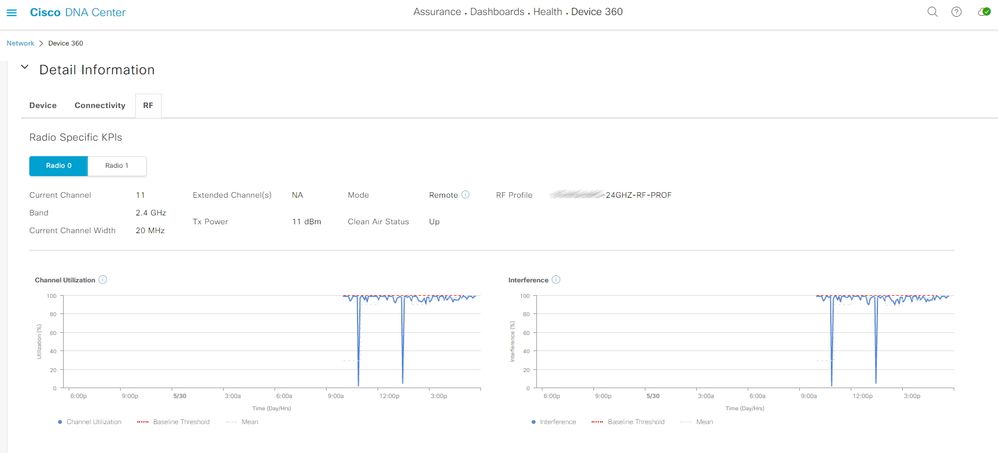Click the Tx Power value 11 dBm
Screen dimensions: 998x453
click(x=307, y=222)
